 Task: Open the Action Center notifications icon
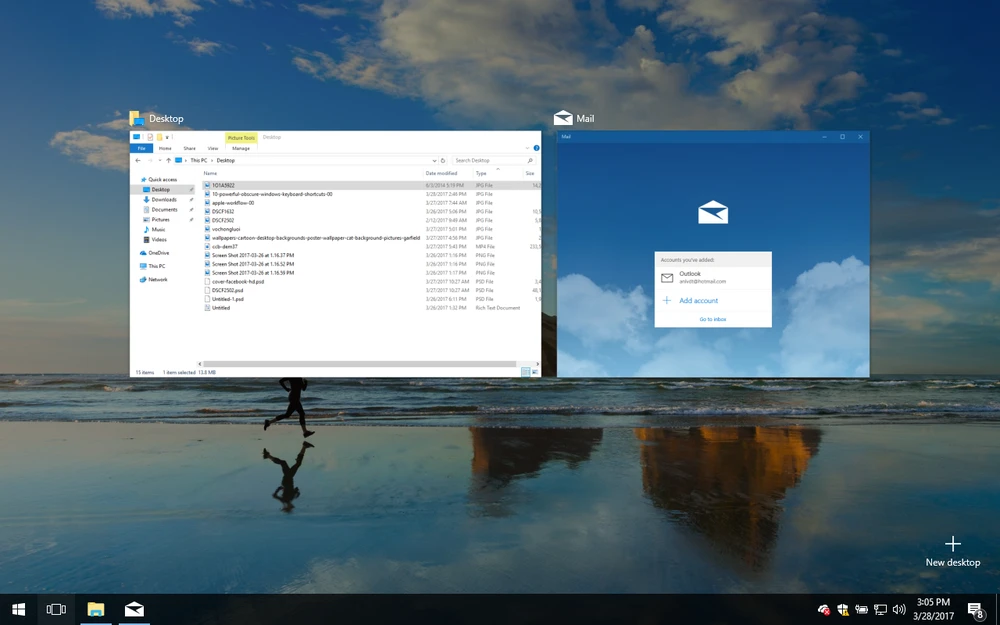coord(976,610)
